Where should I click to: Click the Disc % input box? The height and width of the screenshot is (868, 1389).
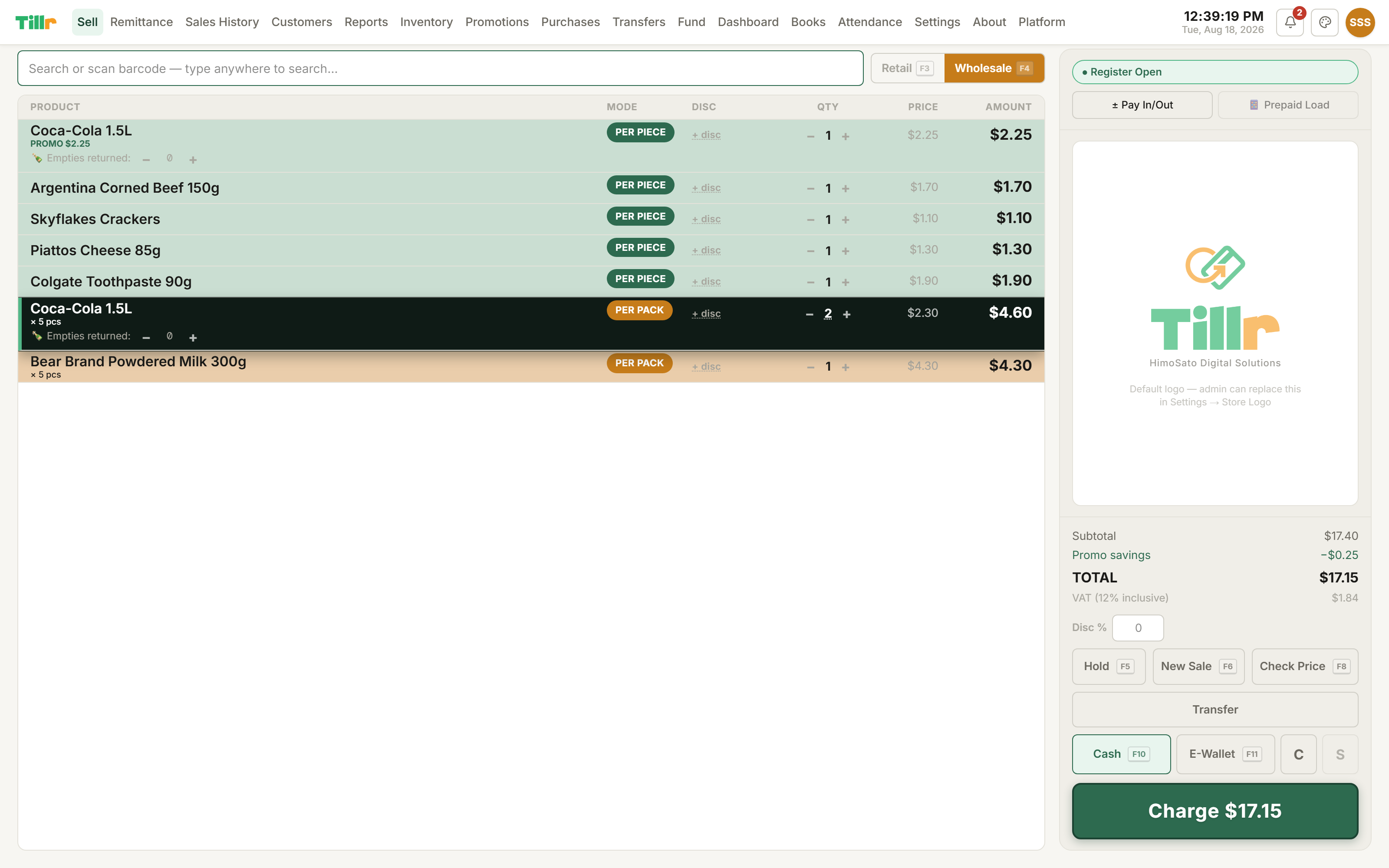(1138, 628)
